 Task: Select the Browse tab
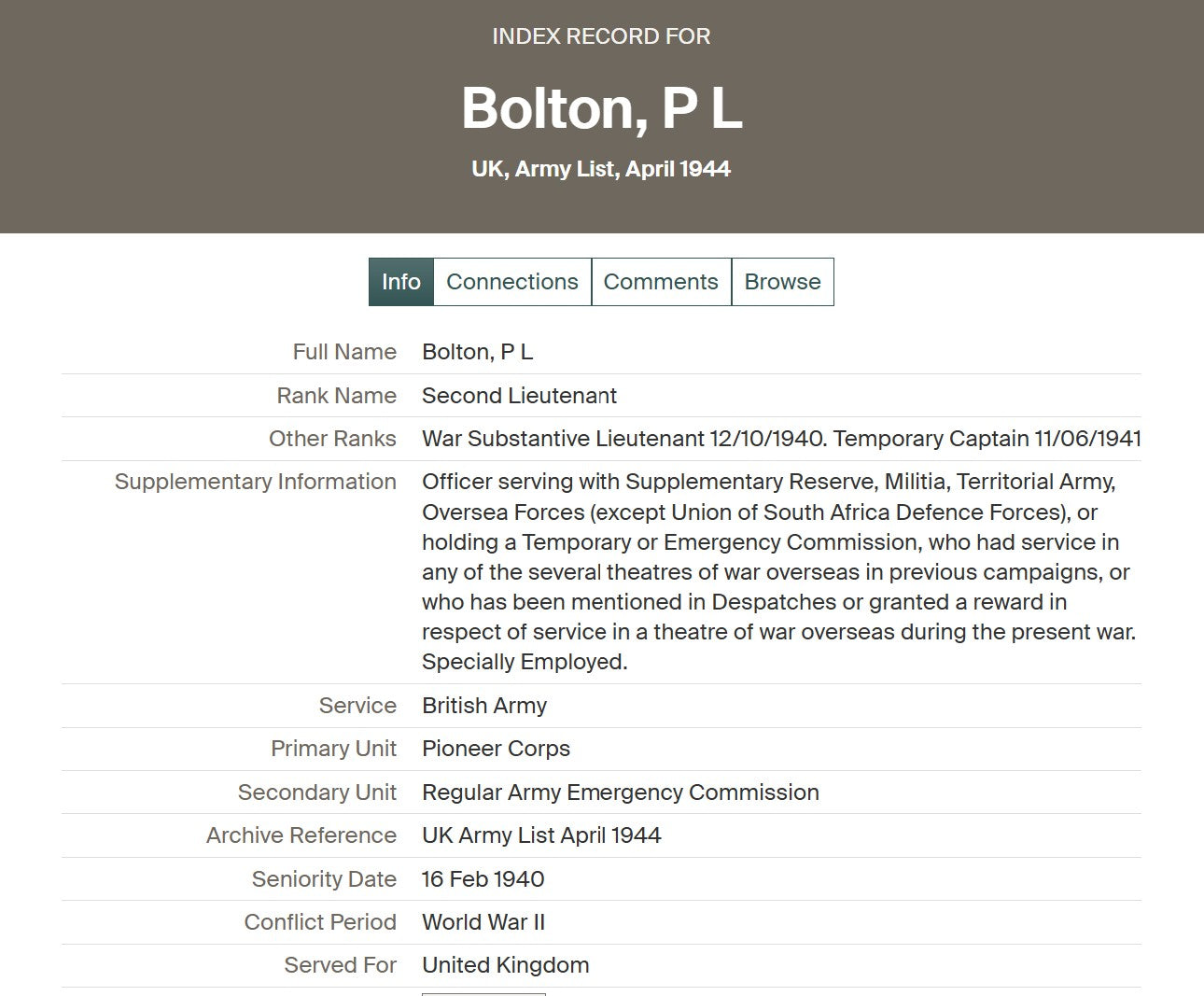click(x=782, y=282)
